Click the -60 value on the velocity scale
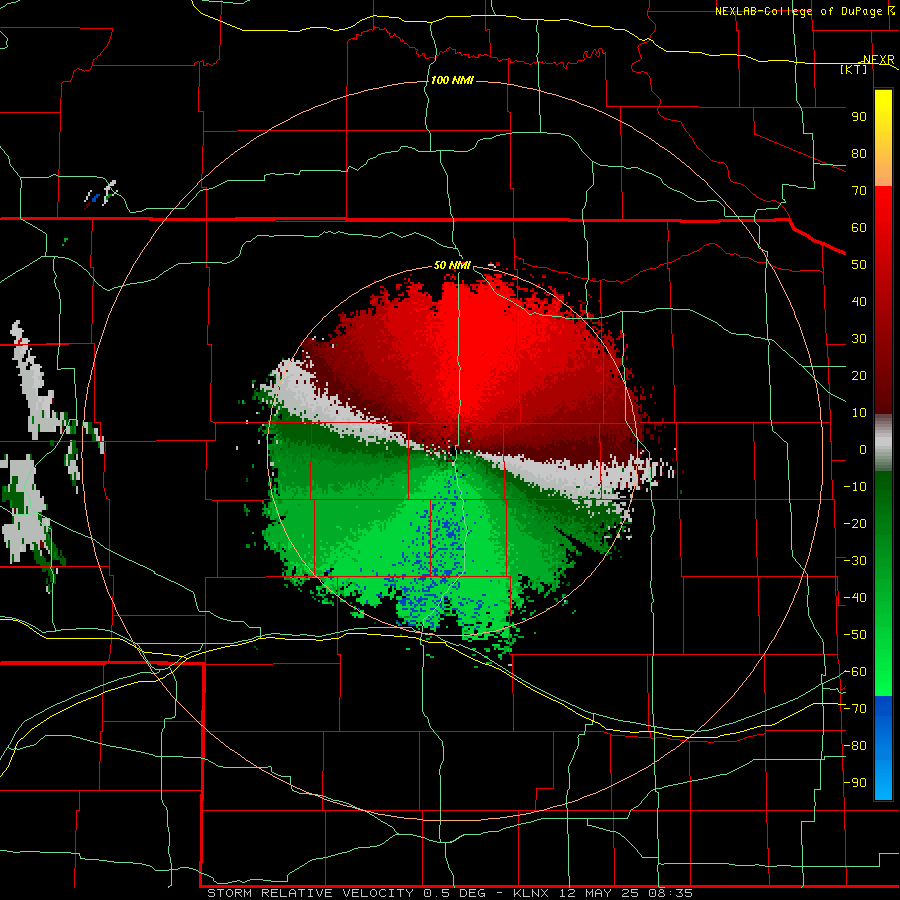The height and width of the screenshot is (900, 900). pos(855,672)
